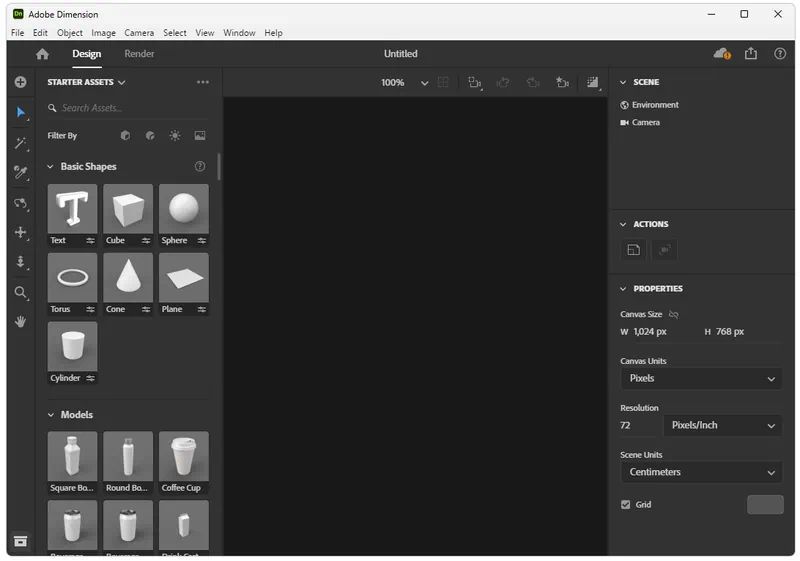Screen dimensions: 800x561
Task: Filter assets by images
Action: pyautogui.click(x=200, y=136)
